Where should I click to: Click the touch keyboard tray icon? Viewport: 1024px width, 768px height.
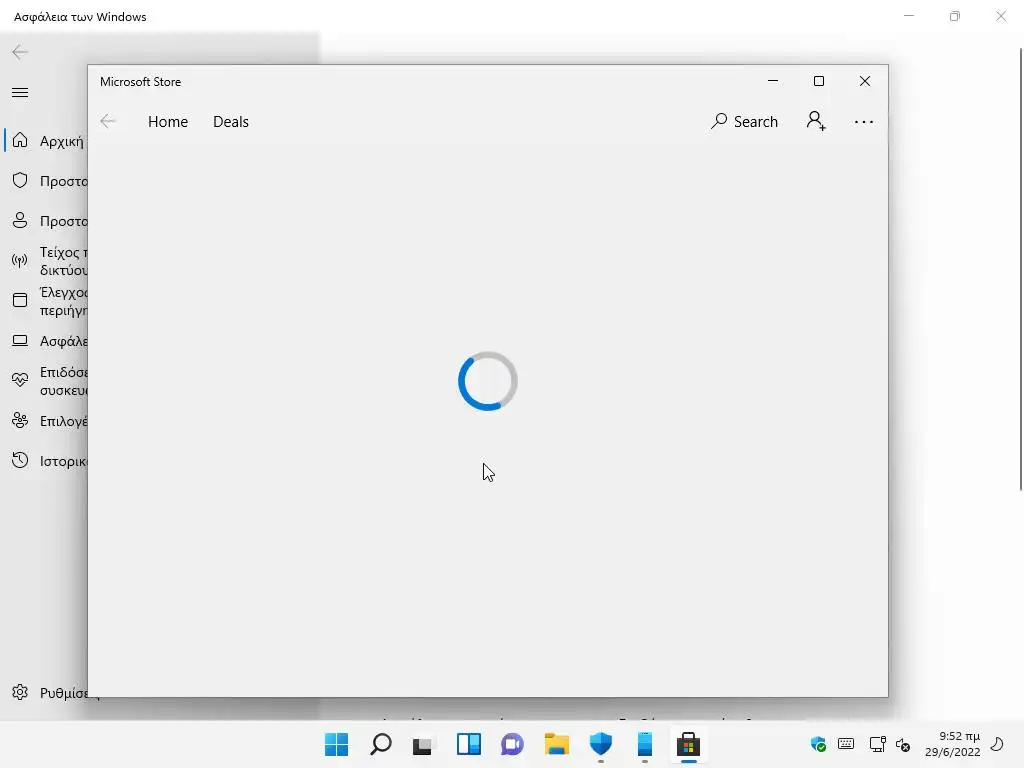point(846,744)
